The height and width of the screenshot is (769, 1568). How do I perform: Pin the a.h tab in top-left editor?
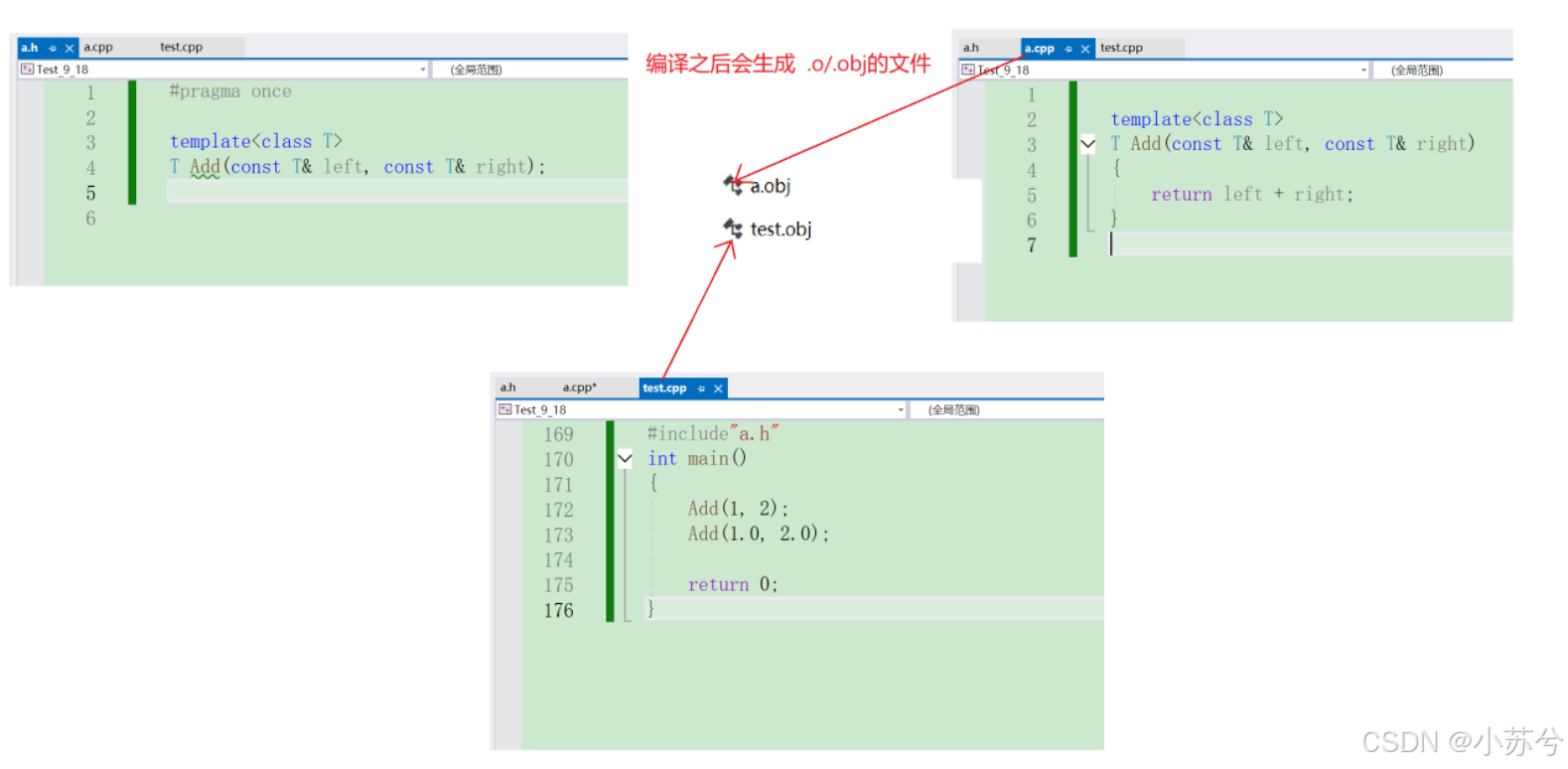click(x=53, y=48)
